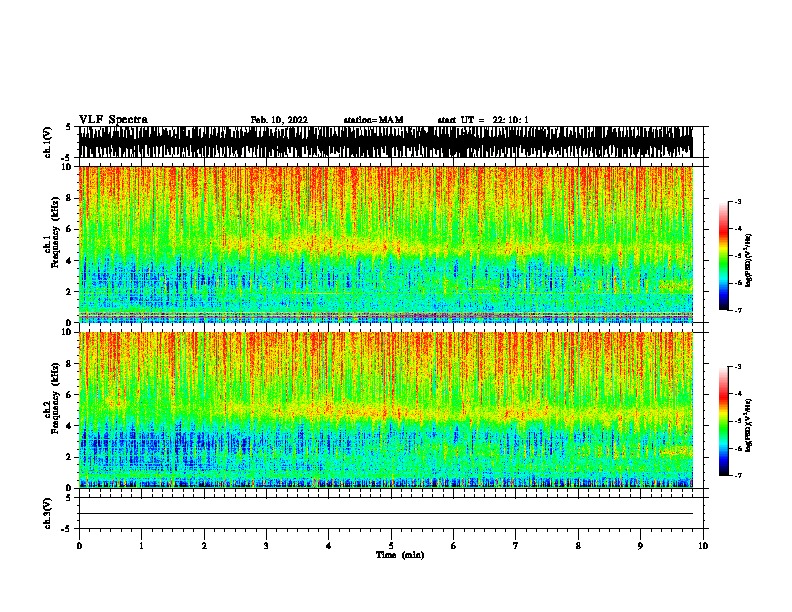
Task: Click the '10' tick label on time axis
Action: point(703,546)
